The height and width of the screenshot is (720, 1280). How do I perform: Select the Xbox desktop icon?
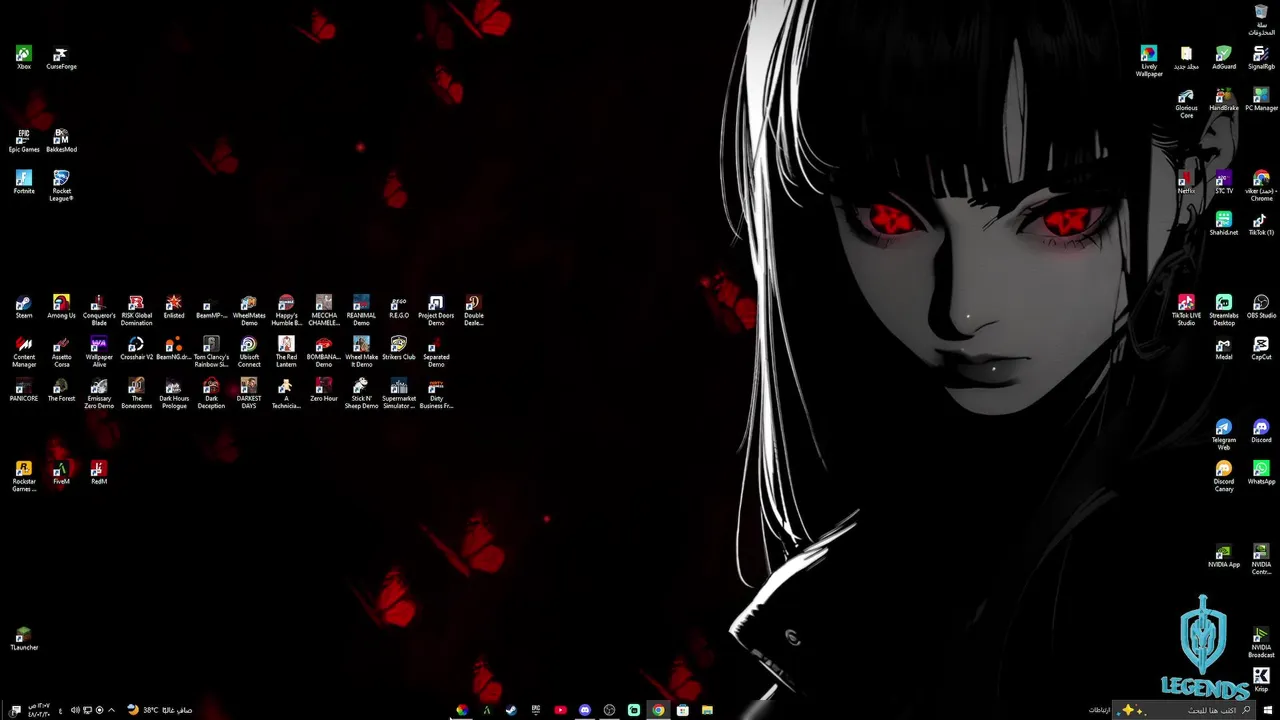(x=24, y=59)
